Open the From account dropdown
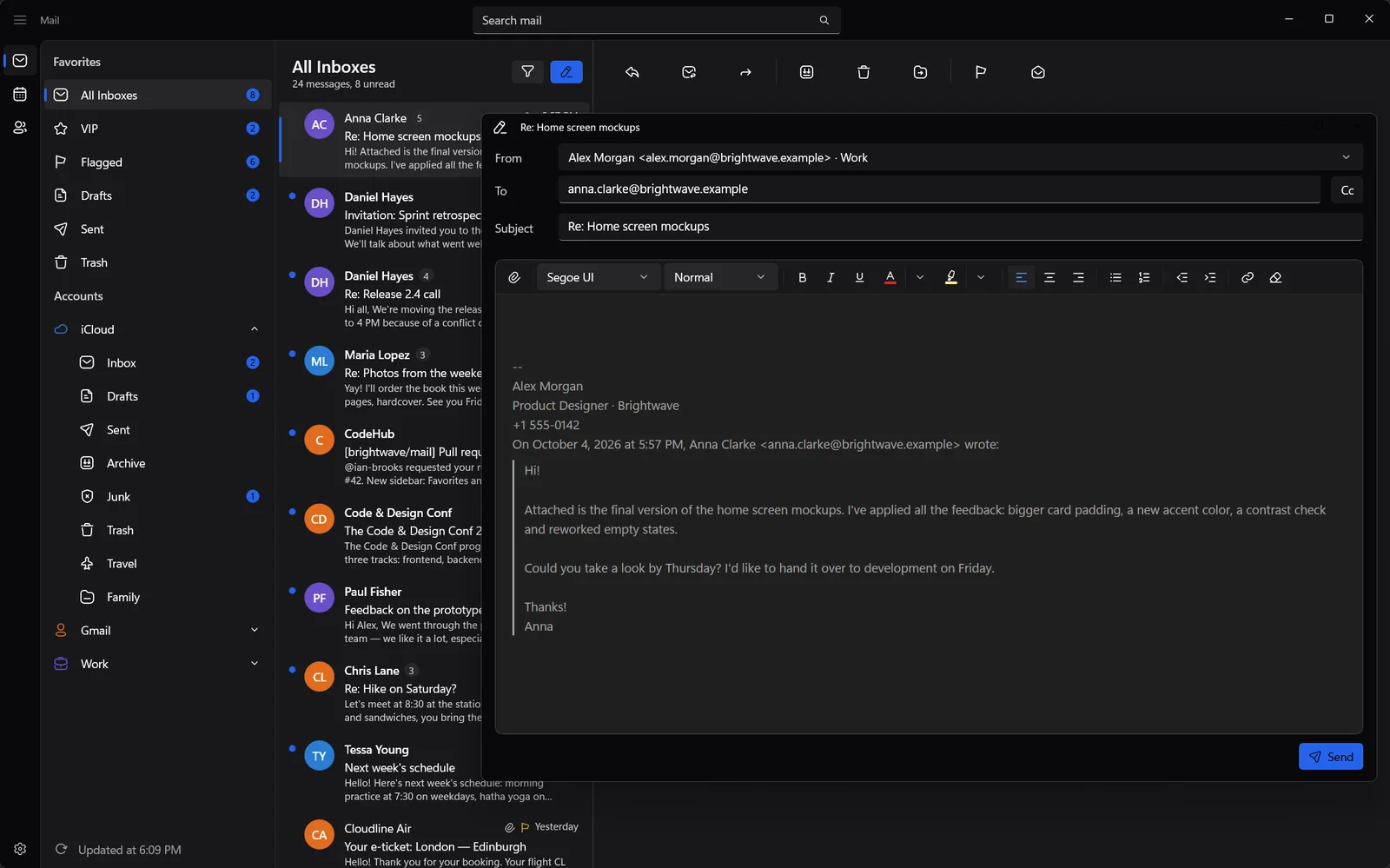The width and height of the screenshot is (1390, 868). (x=961, y=157)
